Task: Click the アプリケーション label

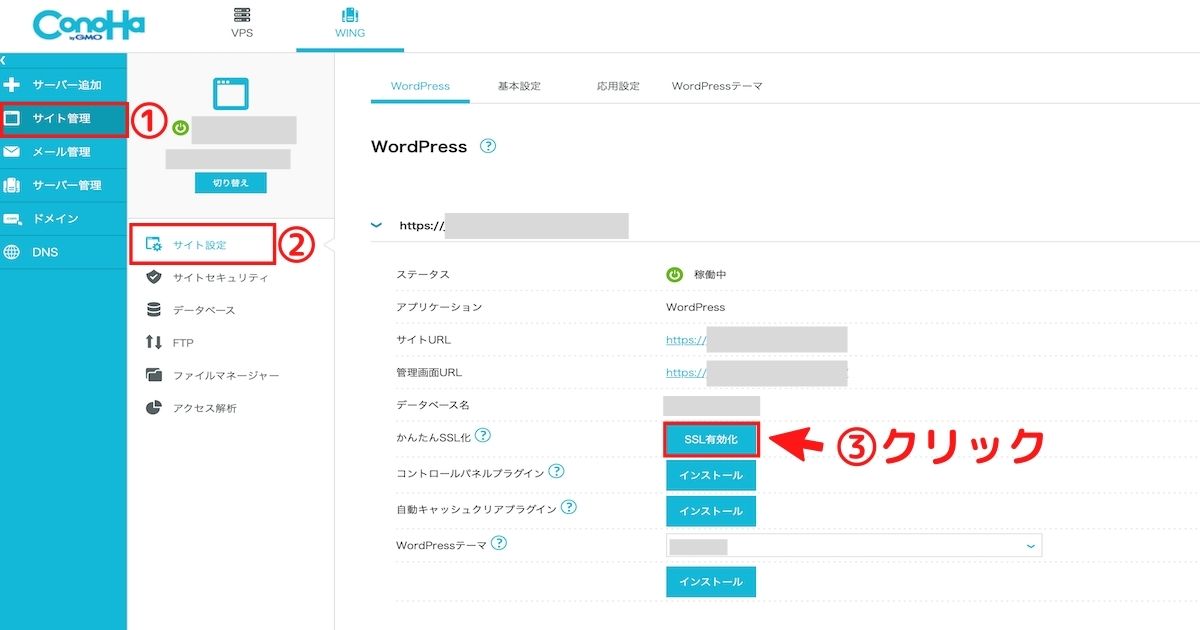Action: [439, 307]
